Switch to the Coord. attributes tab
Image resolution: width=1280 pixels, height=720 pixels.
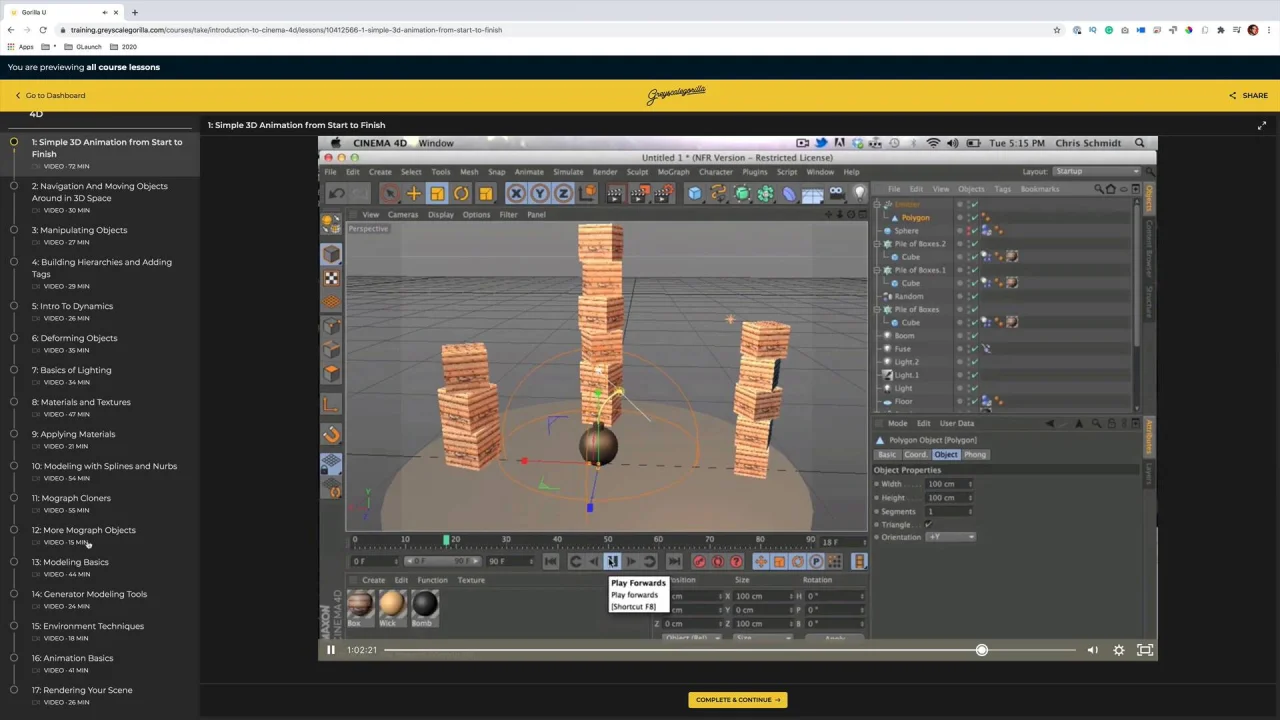click(916, 455)
